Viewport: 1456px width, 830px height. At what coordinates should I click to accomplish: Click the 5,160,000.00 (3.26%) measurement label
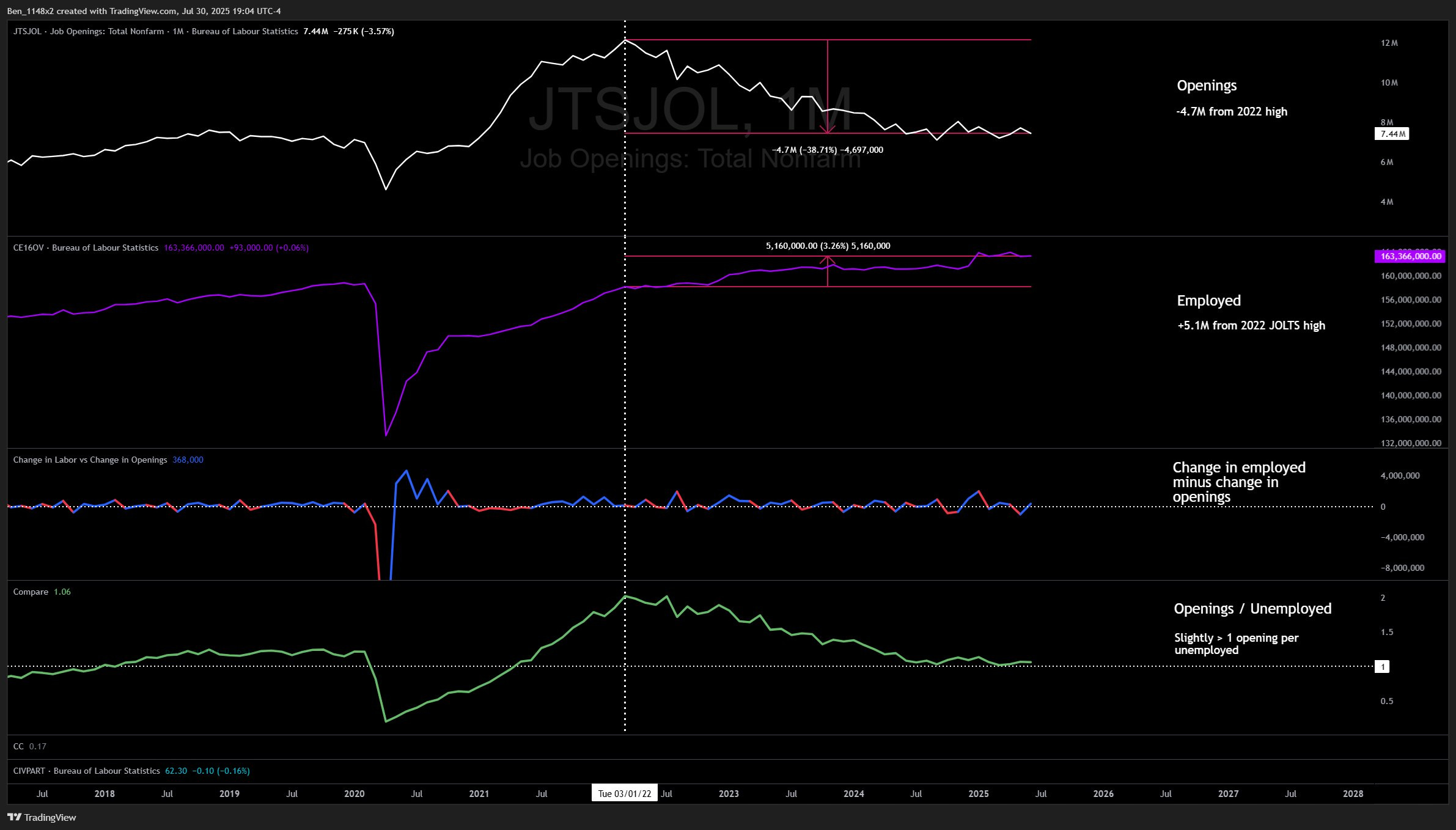pyautogui.click(x=828, y=246)
